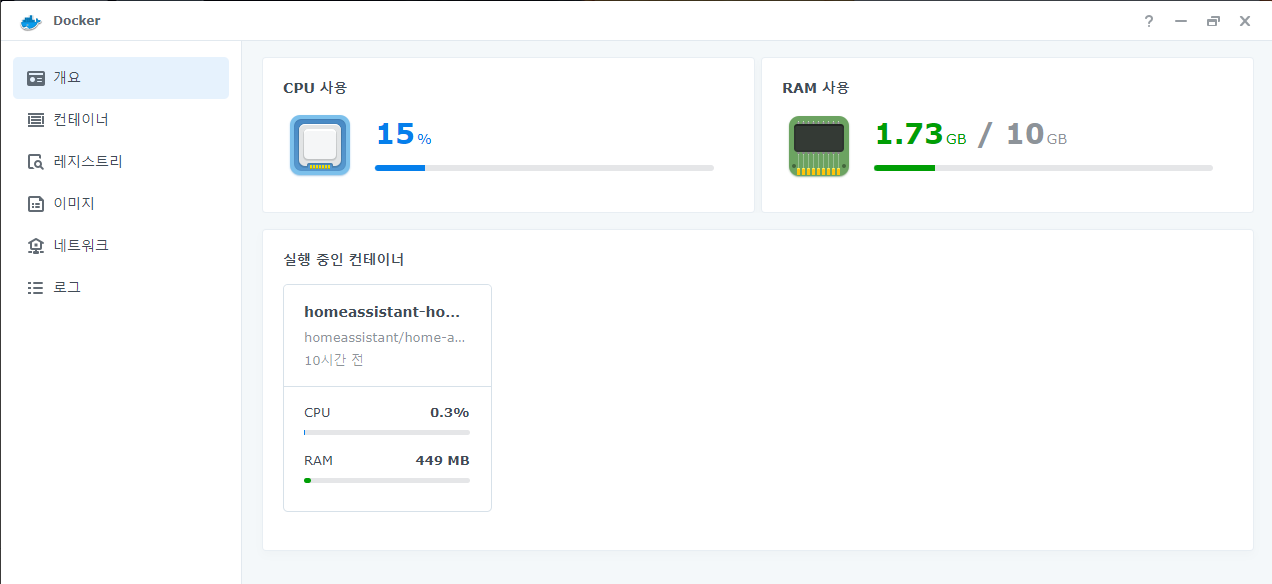Restore the Docker window size

(1213, 21)
